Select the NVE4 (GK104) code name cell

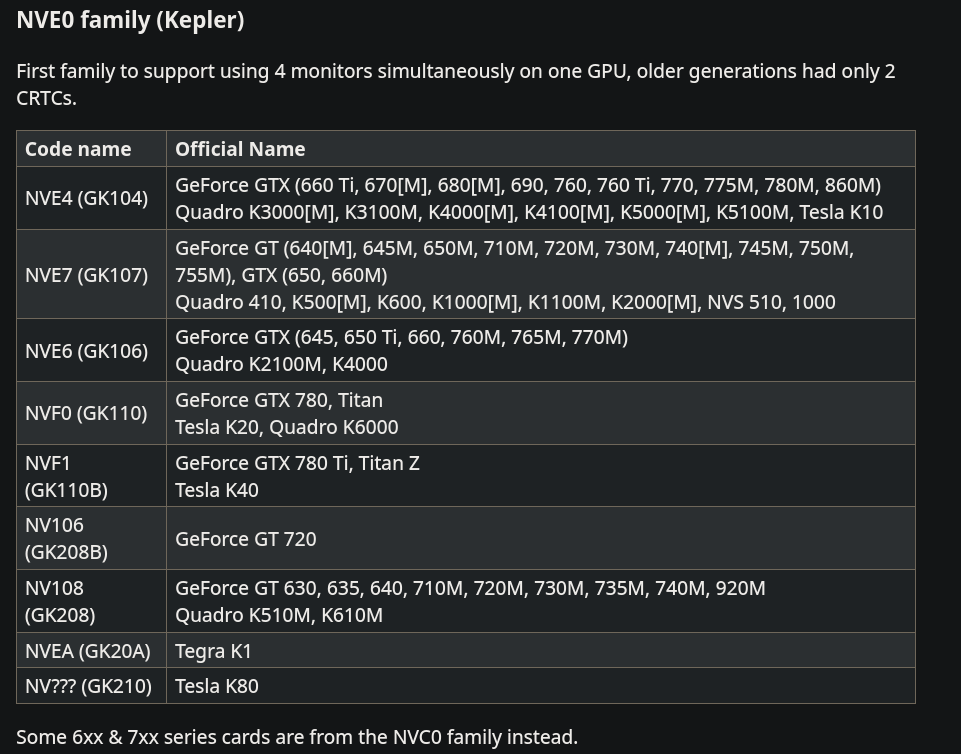(x=86, y=198)
